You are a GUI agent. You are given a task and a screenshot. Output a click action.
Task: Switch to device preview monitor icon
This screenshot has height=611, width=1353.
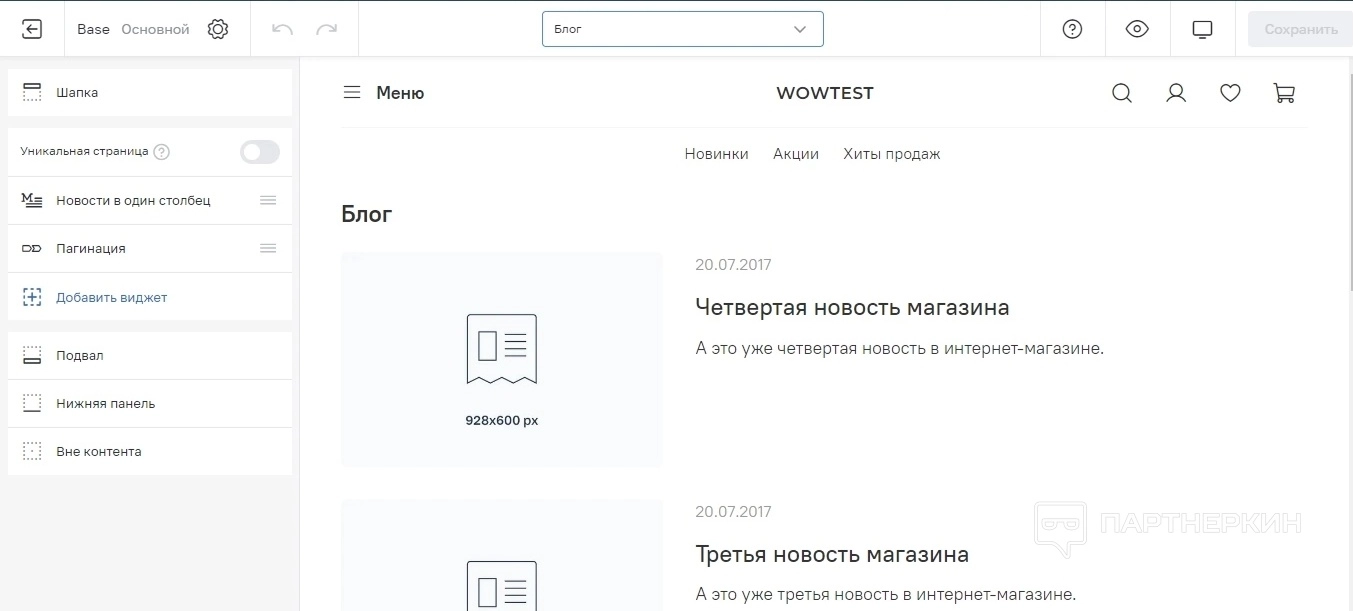click(x=1202, y=29)
